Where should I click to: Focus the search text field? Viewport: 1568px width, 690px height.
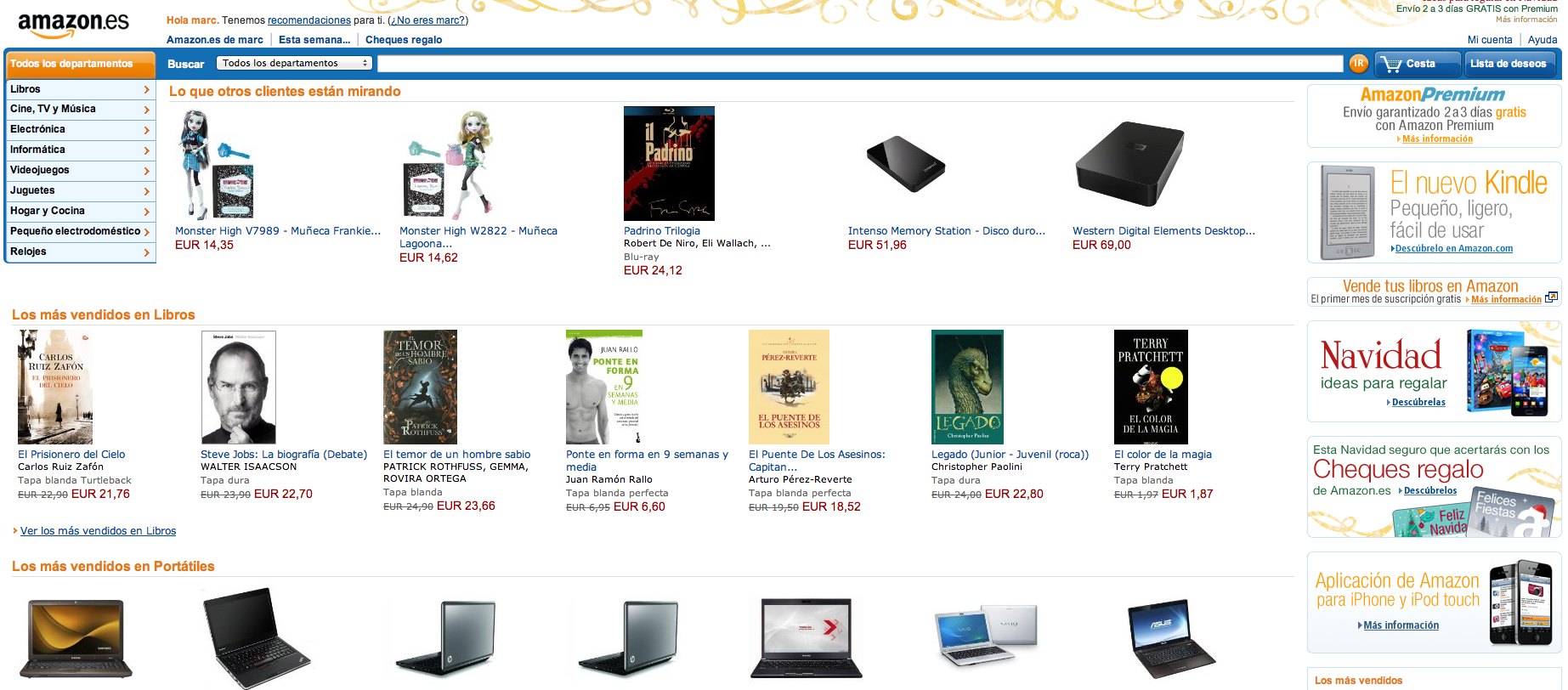[860, 64]
